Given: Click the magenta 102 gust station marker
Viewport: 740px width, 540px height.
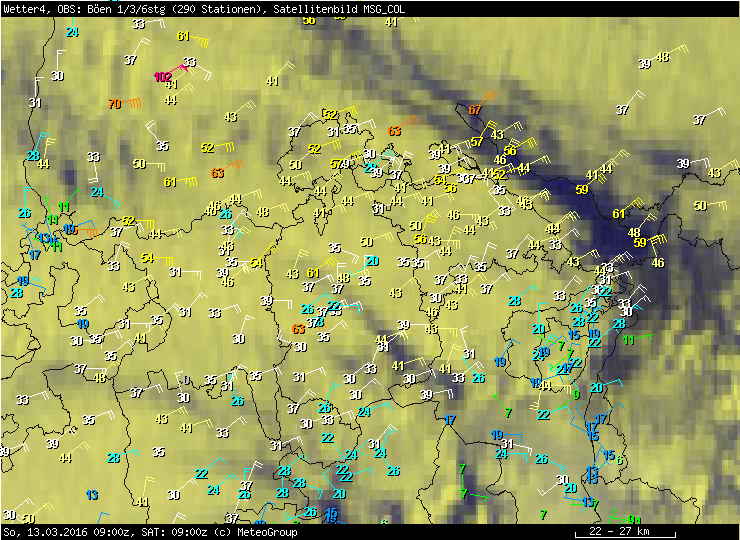Looking at the screenshot, I should pos(163,77).
